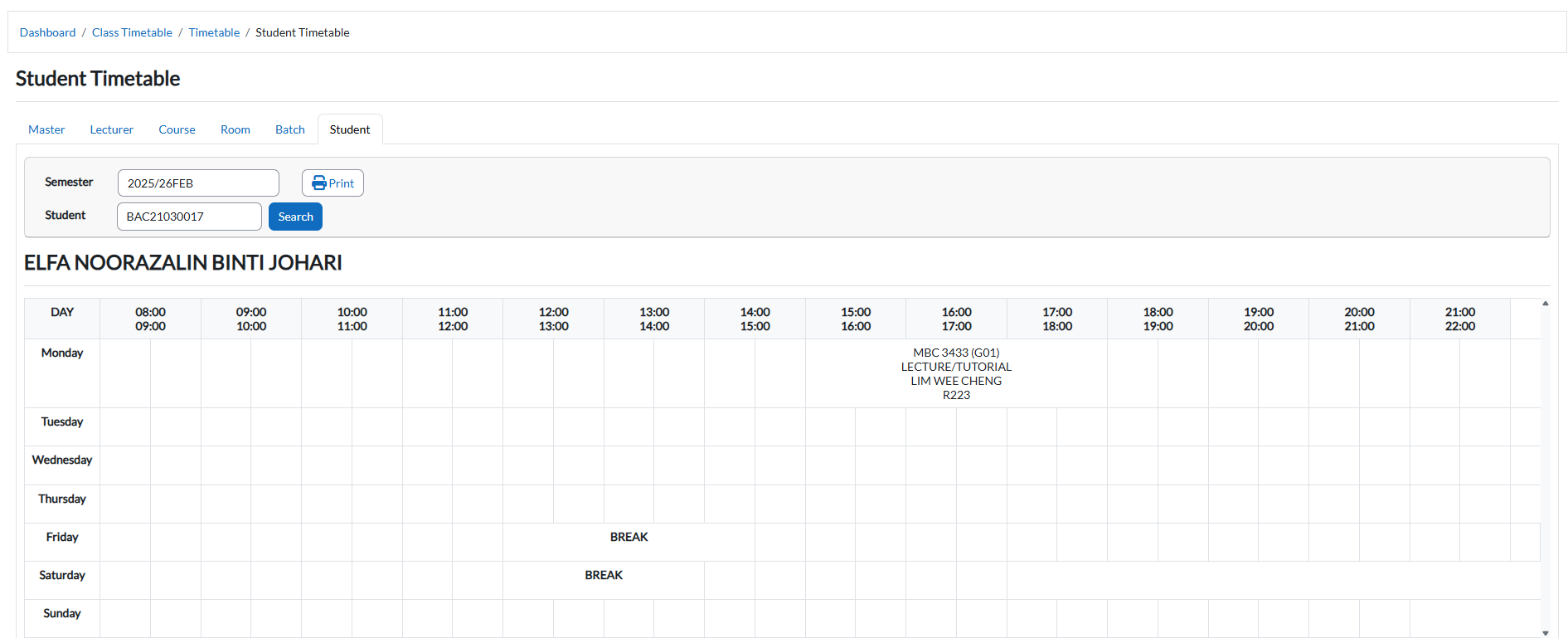Click the printer icon on the Print button
Screen dimensions: 1568x638
[x=319, y=183]
